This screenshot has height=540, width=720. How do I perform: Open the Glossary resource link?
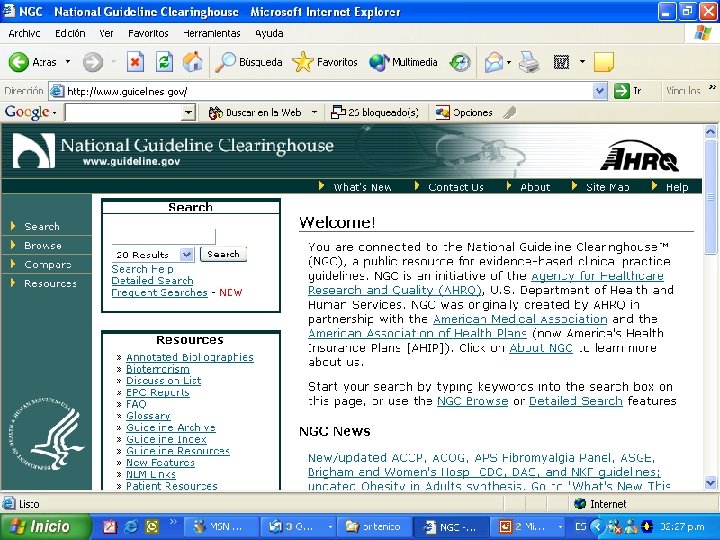pyautogui.click(x=148, y=416)
